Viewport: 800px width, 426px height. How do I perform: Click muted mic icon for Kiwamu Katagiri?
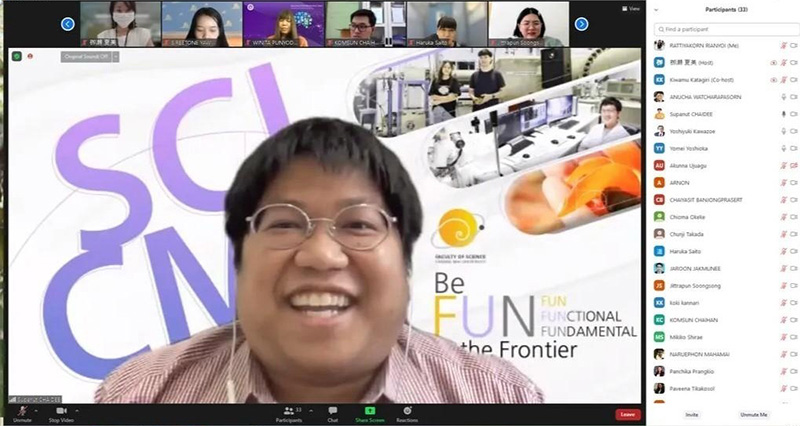(784, 80)
